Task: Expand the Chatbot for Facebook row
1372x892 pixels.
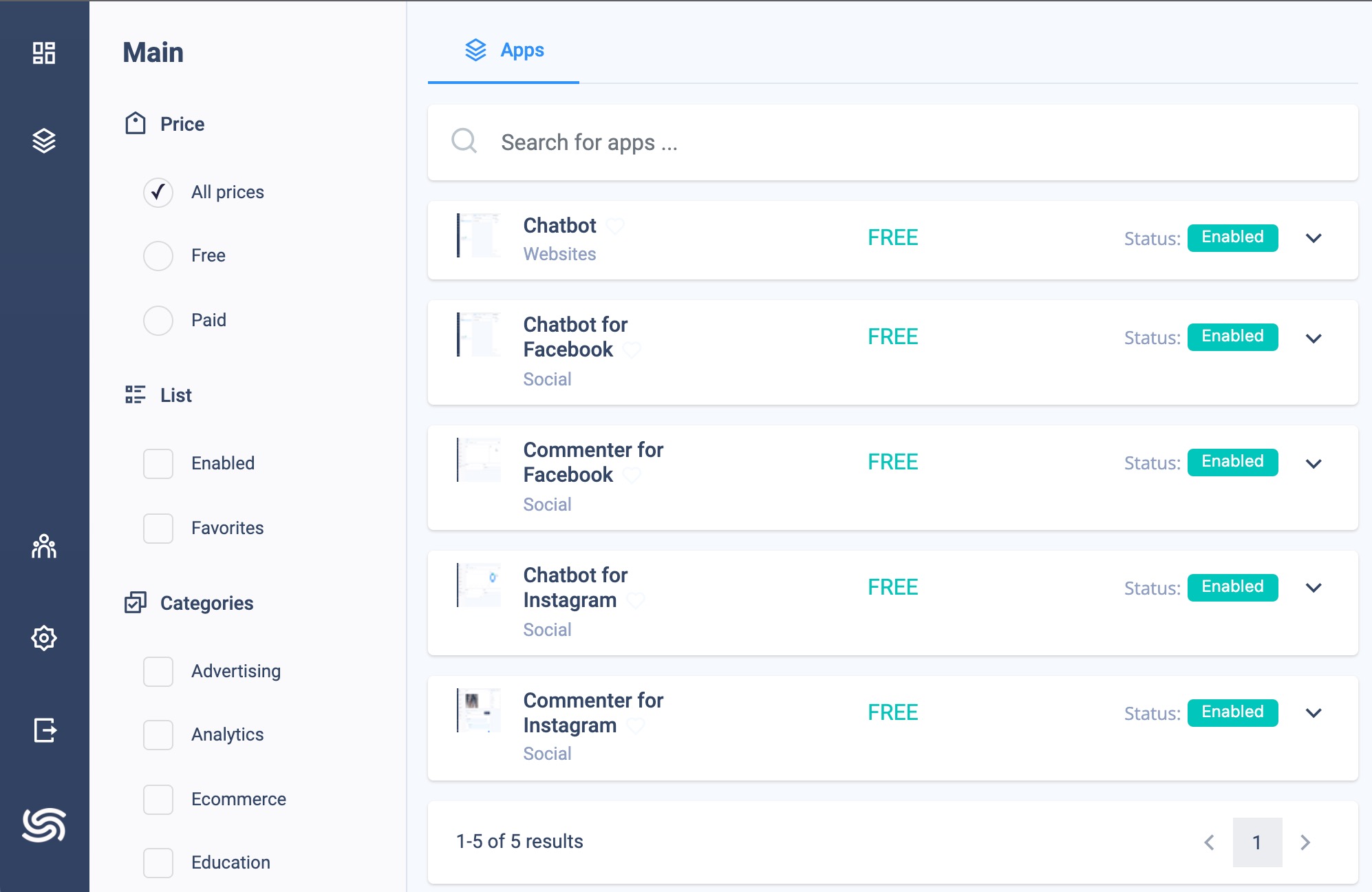Action: pos(1314,338)
